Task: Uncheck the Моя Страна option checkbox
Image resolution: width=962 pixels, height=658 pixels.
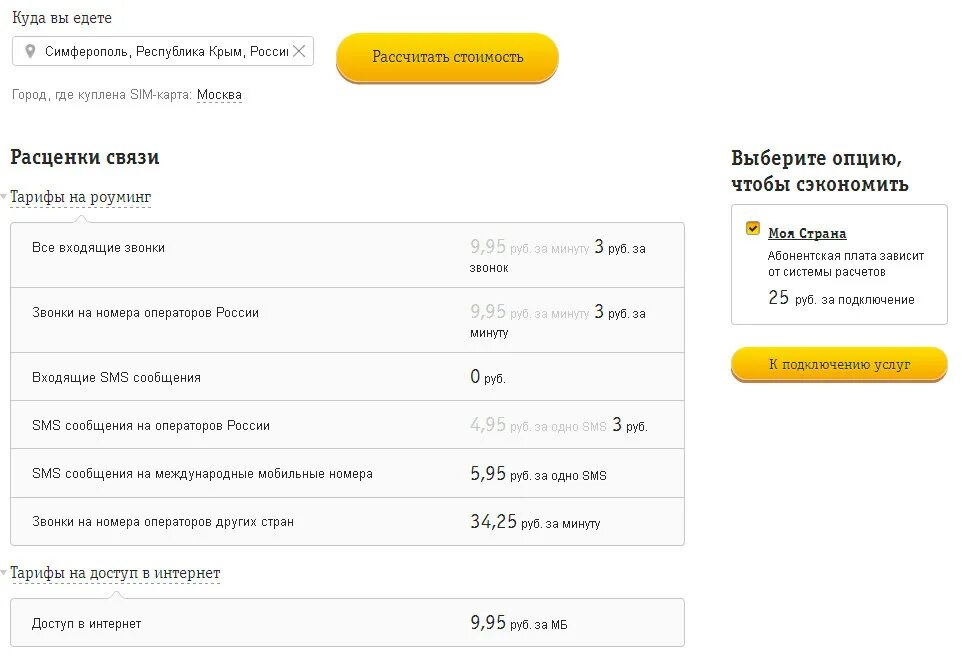Action: point(753,228)
